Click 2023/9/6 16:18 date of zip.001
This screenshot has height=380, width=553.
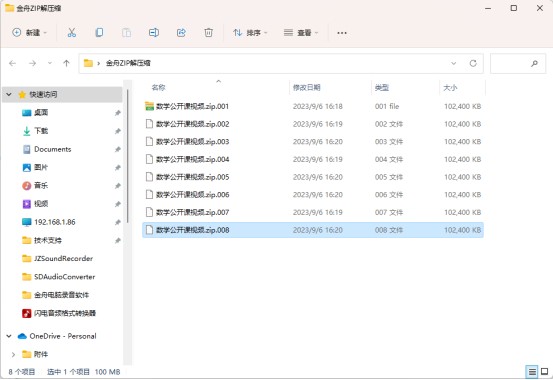click(x=317, y=106)
